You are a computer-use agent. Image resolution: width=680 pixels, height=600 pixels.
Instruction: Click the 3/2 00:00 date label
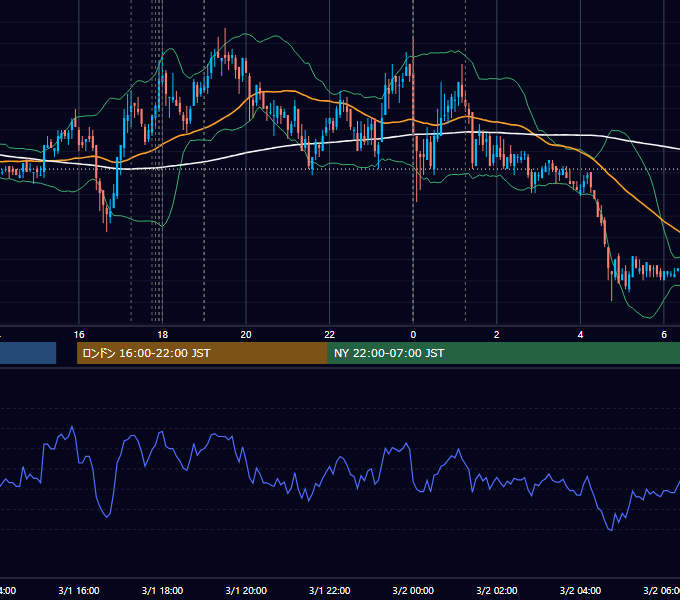(413, 590)
